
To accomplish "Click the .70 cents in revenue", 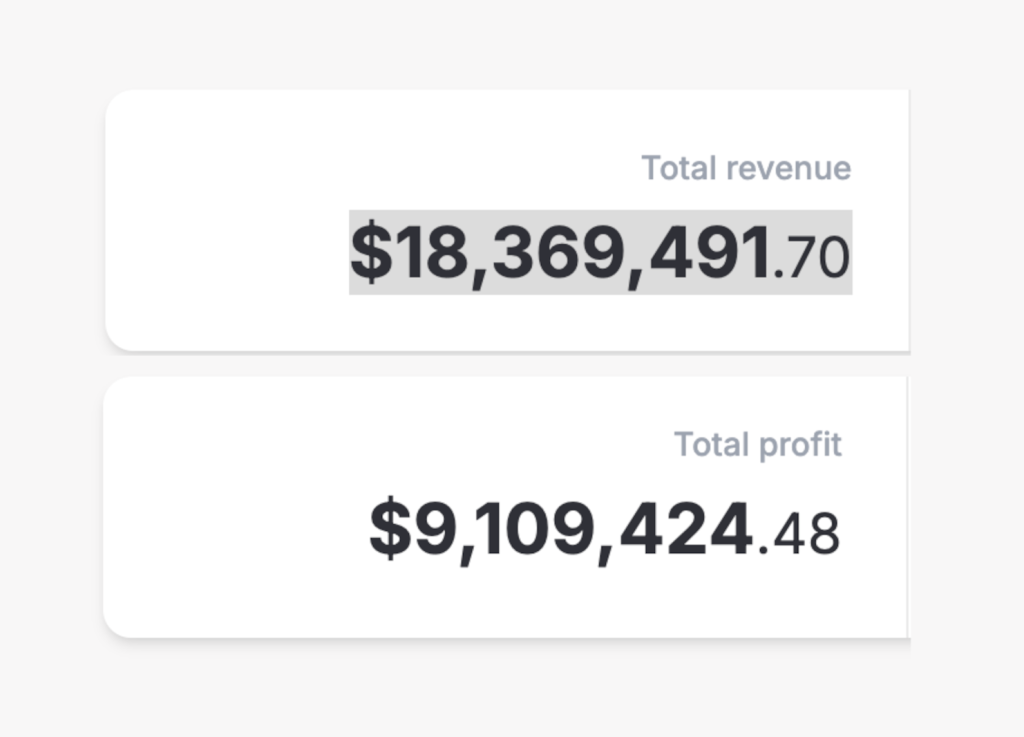I will (814, 256).
